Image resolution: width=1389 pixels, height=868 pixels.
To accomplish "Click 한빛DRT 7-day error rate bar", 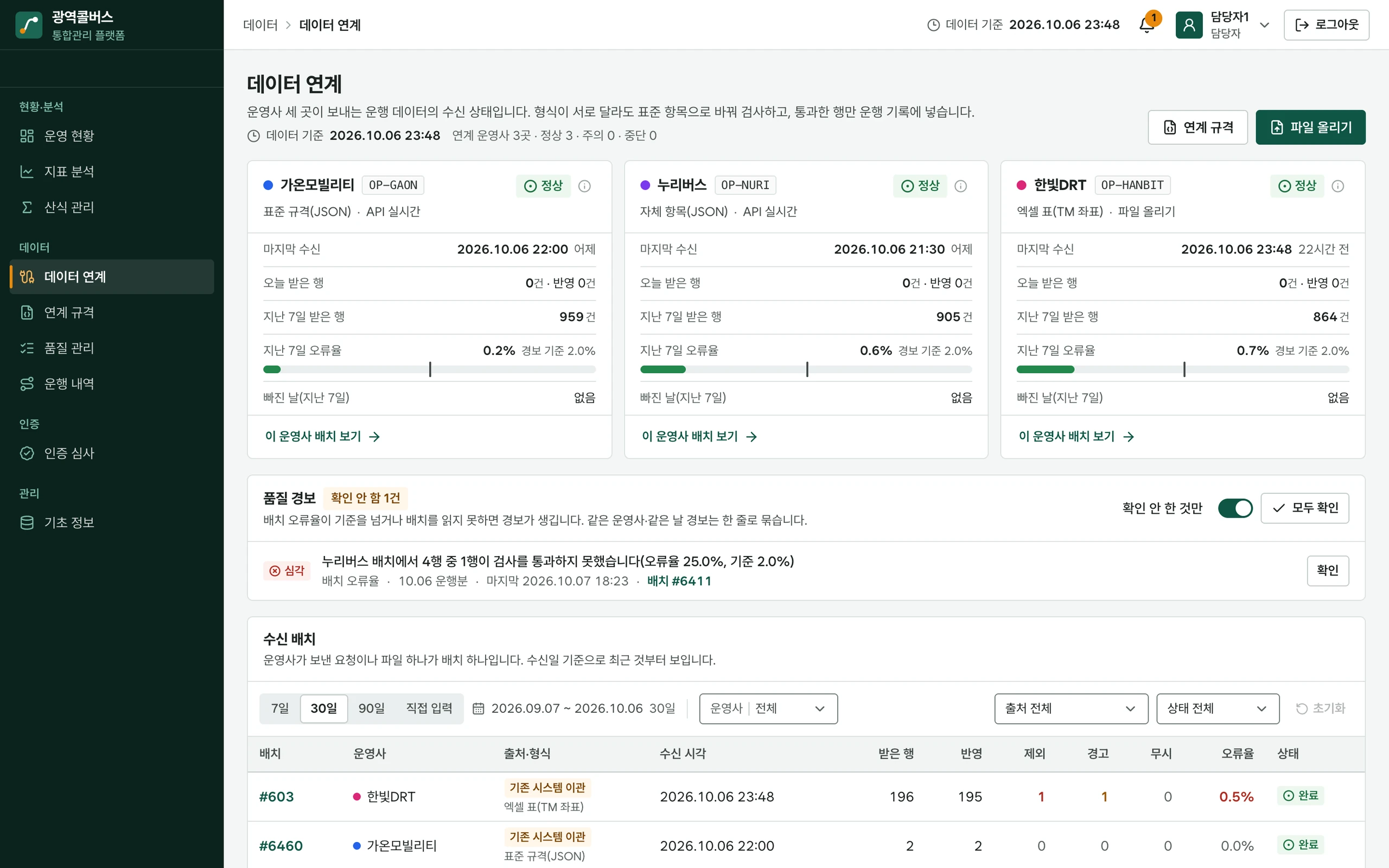I will tap(1182, 369).
